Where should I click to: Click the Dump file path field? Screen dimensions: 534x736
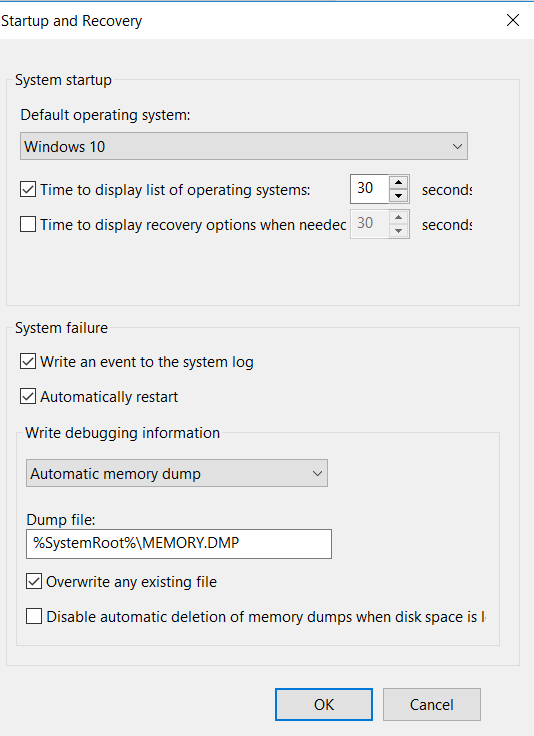(x=179, y=544)
